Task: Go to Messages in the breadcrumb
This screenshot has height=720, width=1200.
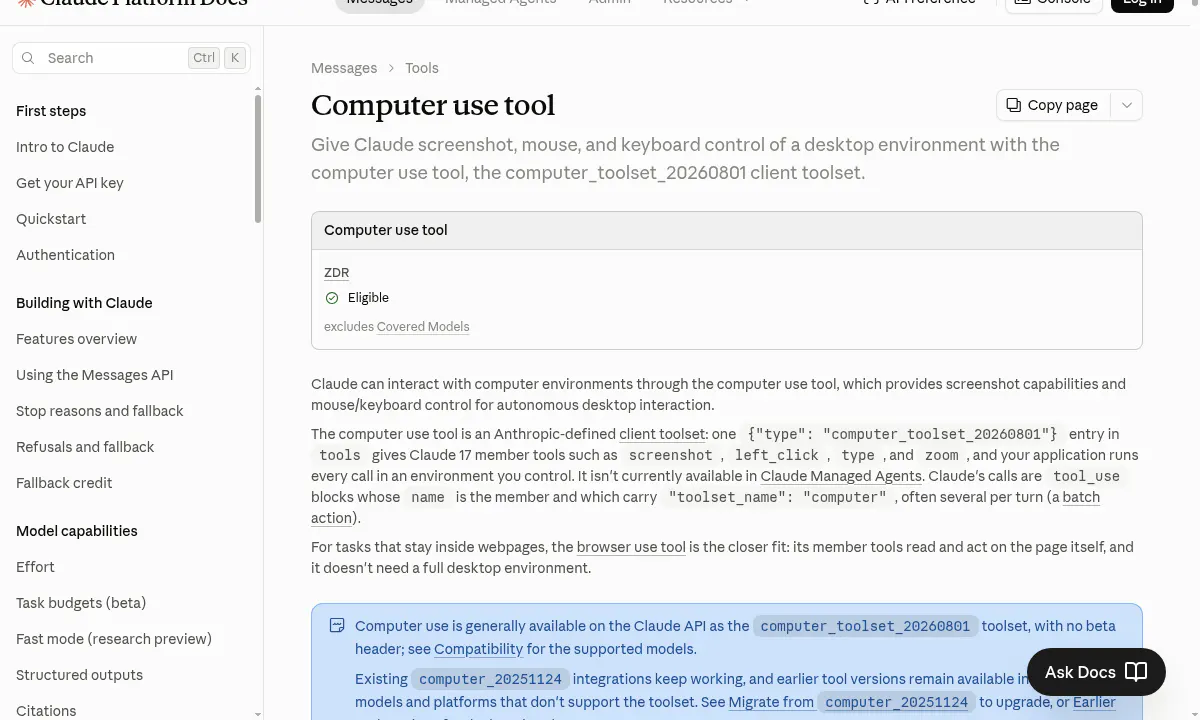Action: (x=344, y=68)
